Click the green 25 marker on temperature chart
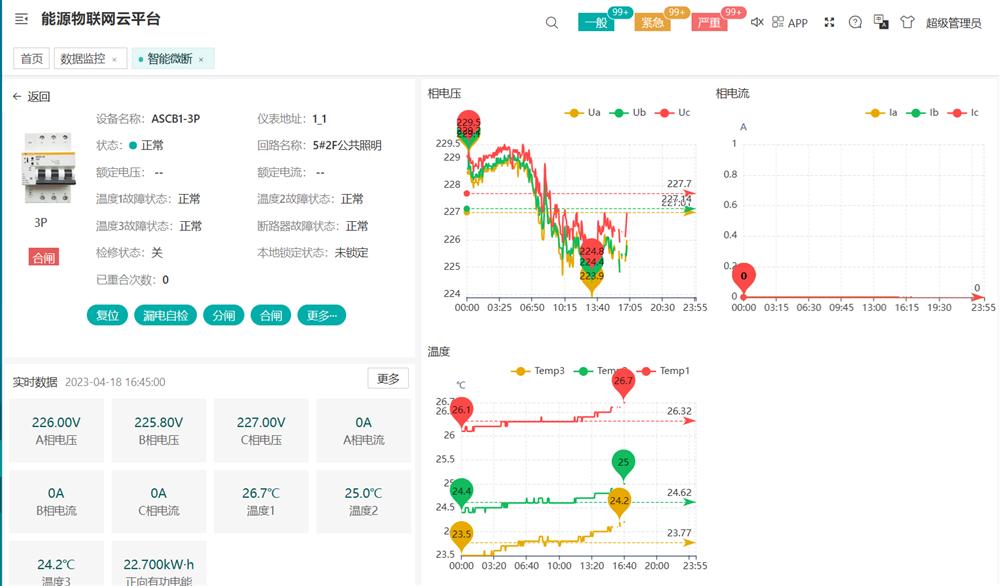This screenshot has width=1000, height=586. click(x=623, y=463)
